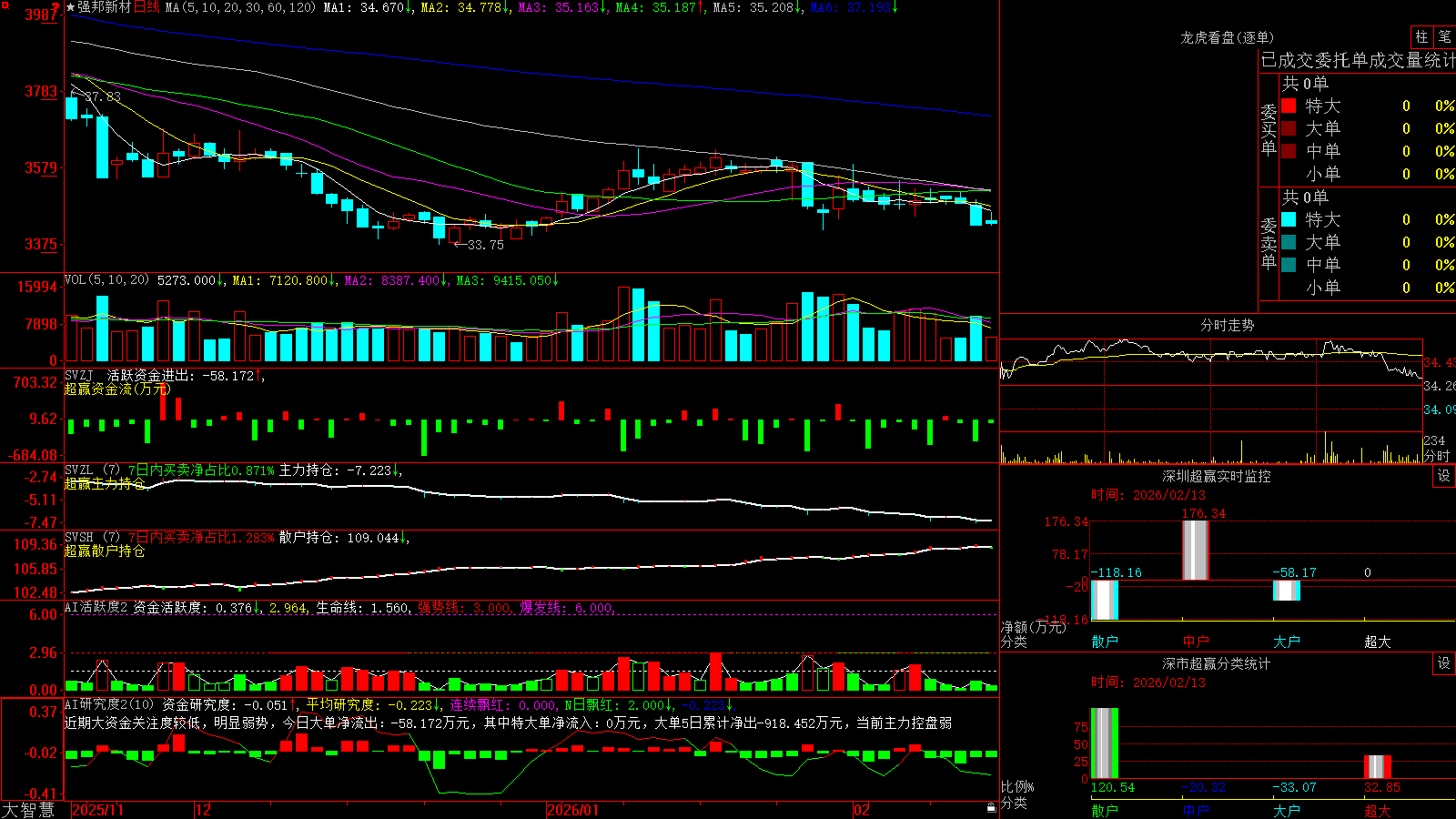Select 中户 category in 深圳超赢实时监控
This screenshot has height=819, width=1456.
click(1196, 642)
